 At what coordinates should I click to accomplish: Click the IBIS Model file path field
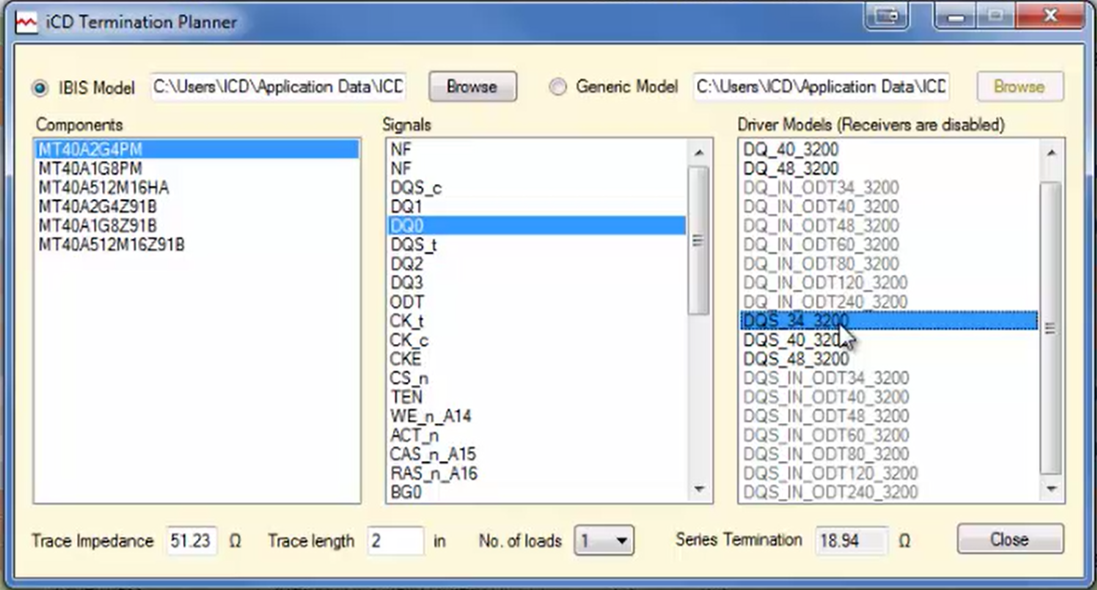(x=278, y=87)
